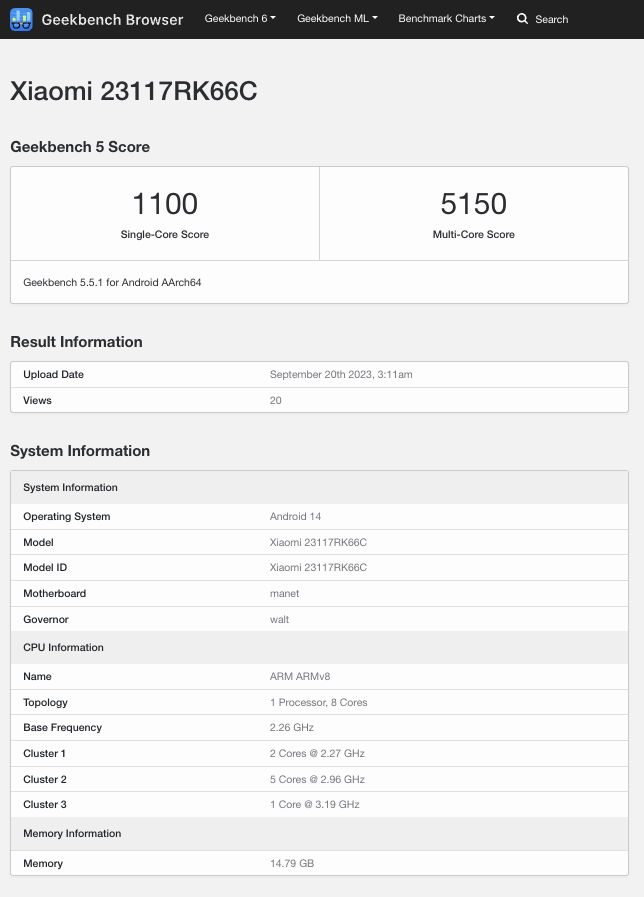
Task: Click the Search text in the navbar
Action: point(551,19)
